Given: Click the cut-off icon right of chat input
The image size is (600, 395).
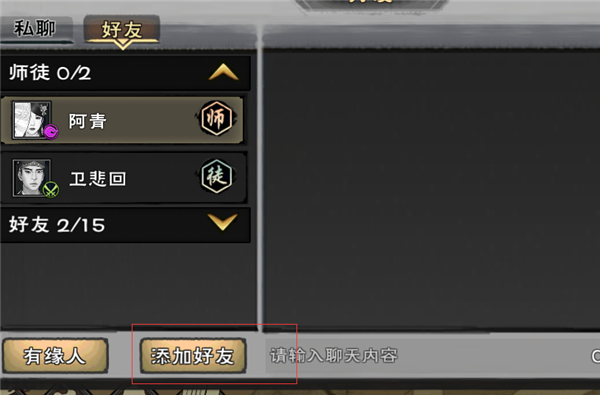Looking at the screenshot, I should [x=595, y=356].
